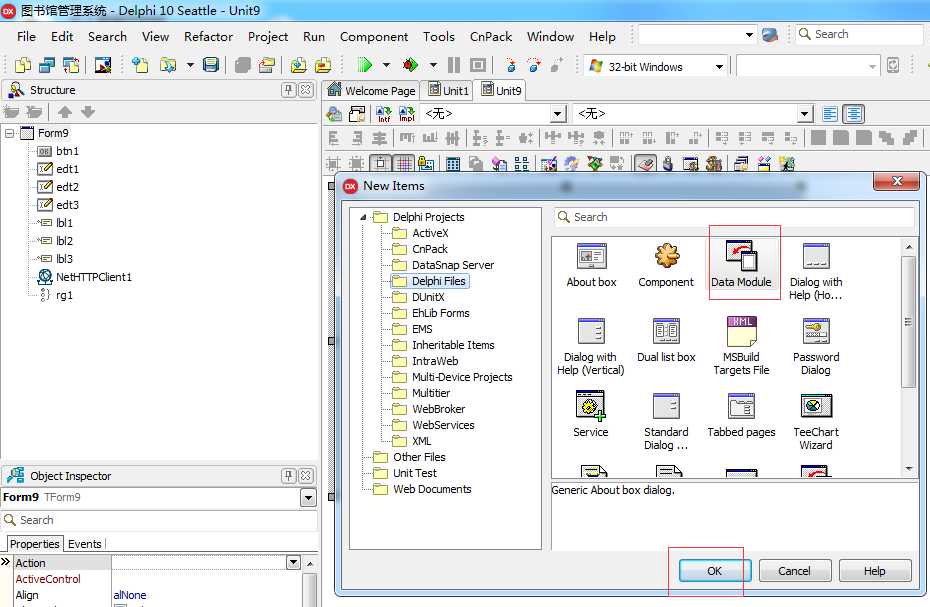The height and width of the screenshot is (607, 930).
Task: Click scroll down arrow of items list
Action: click(909, 469)
